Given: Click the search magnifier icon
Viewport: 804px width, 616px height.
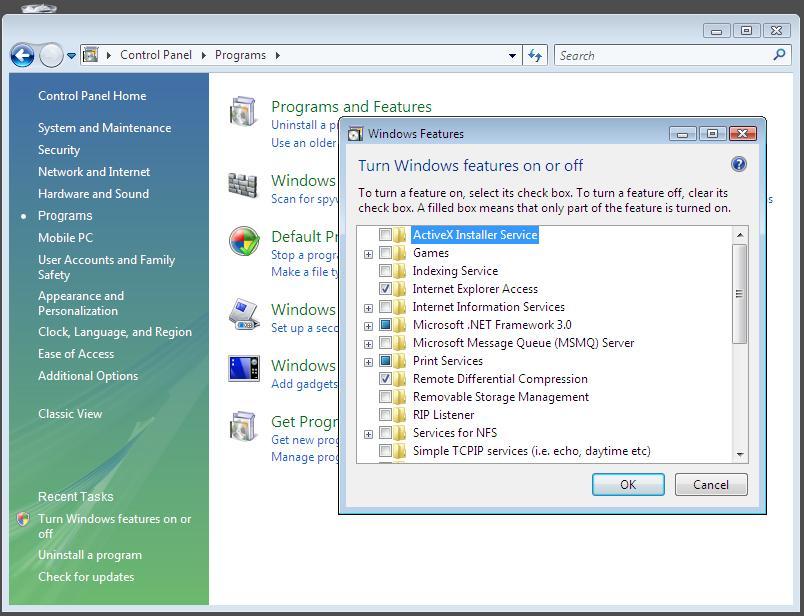Looking at the screenshot, I should pos(779,54).
